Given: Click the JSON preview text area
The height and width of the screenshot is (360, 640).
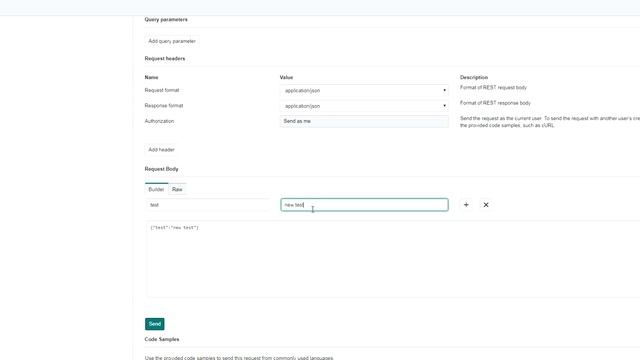Looking at the screenshot, I should click(x=392, y=259).
